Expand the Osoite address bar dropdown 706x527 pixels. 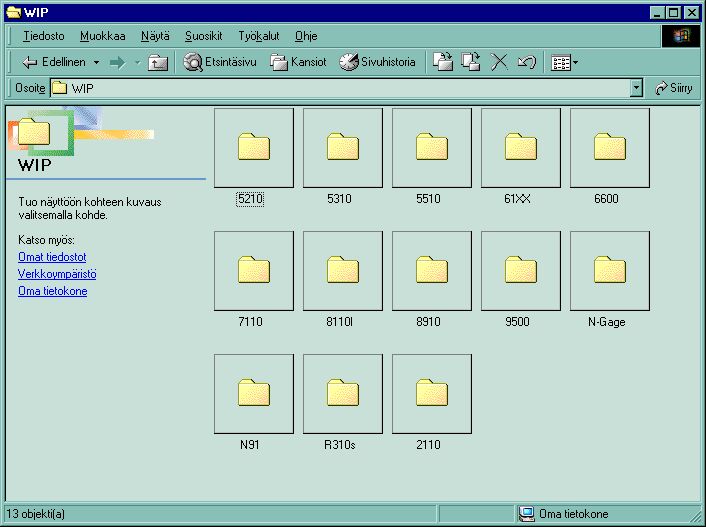pos(636,88)
